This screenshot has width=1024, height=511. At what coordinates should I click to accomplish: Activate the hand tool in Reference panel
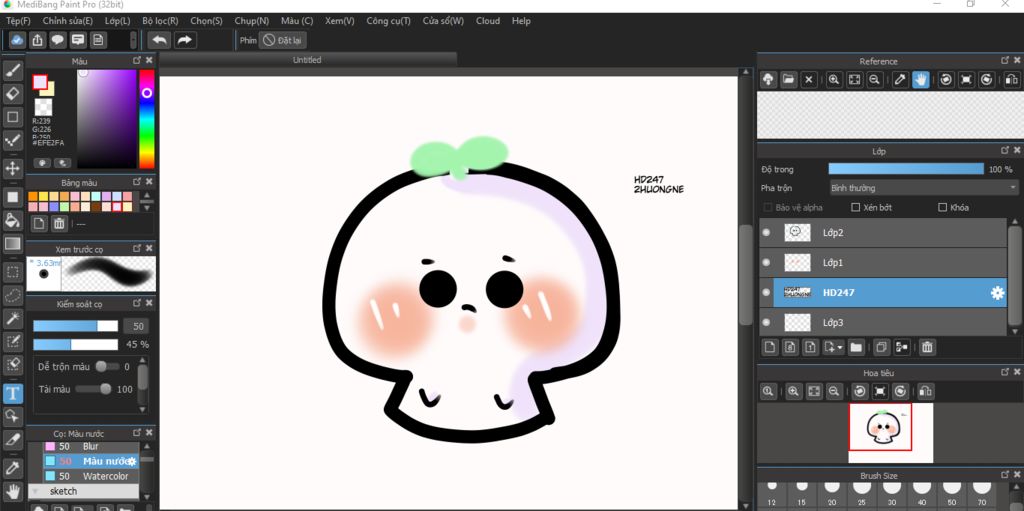click(x=921, y=80)
